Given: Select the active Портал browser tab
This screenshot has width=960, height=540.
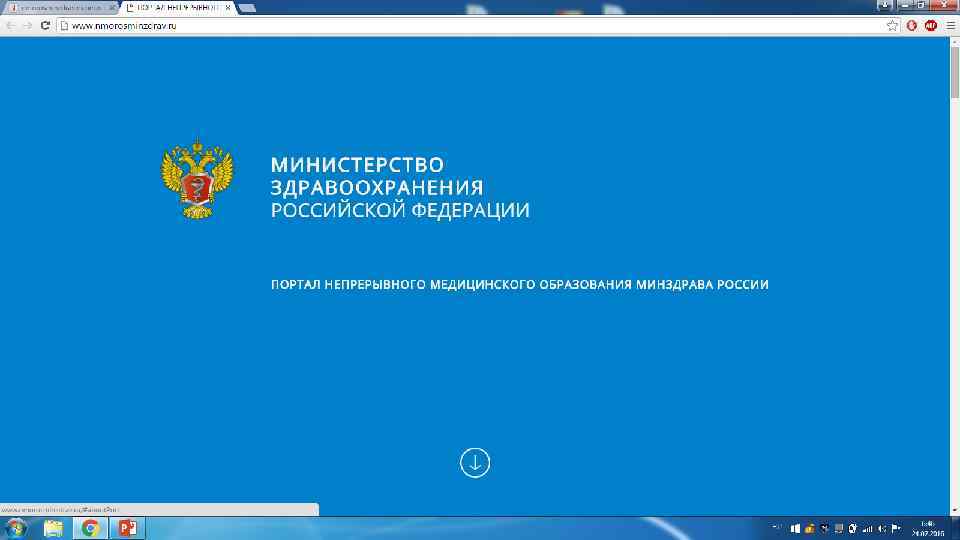Looking at the screenshot, I should tap(178, 8).
